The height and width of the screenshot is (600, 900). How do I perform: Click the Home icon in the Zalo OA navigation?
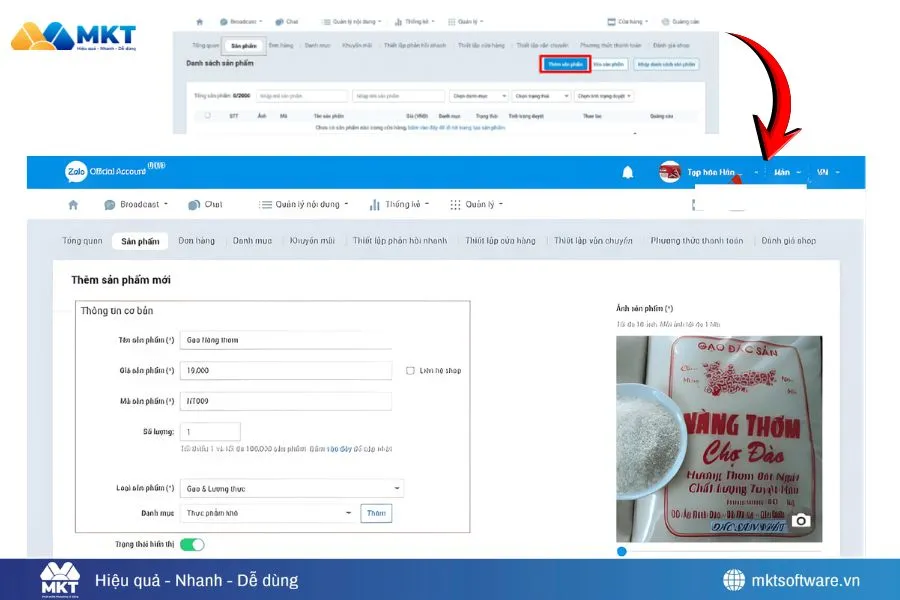tap(74, 203)
